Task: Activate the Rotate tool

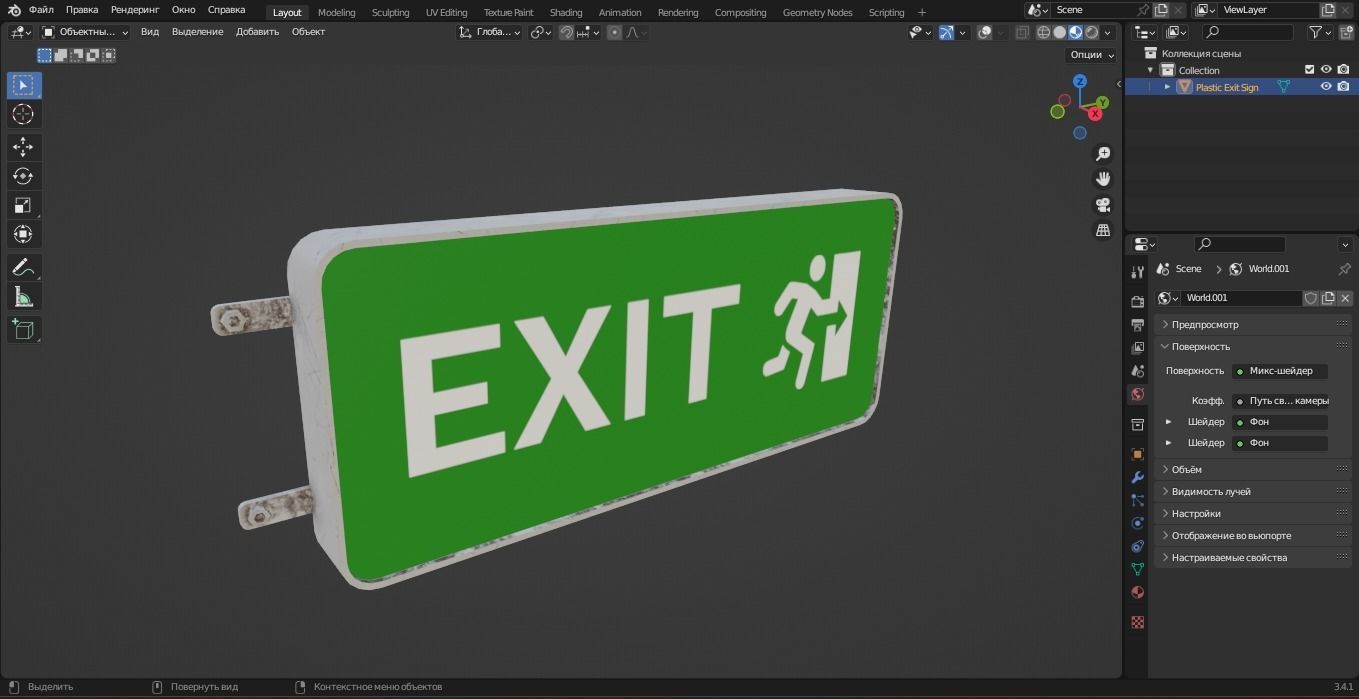Action: [23, 177]
